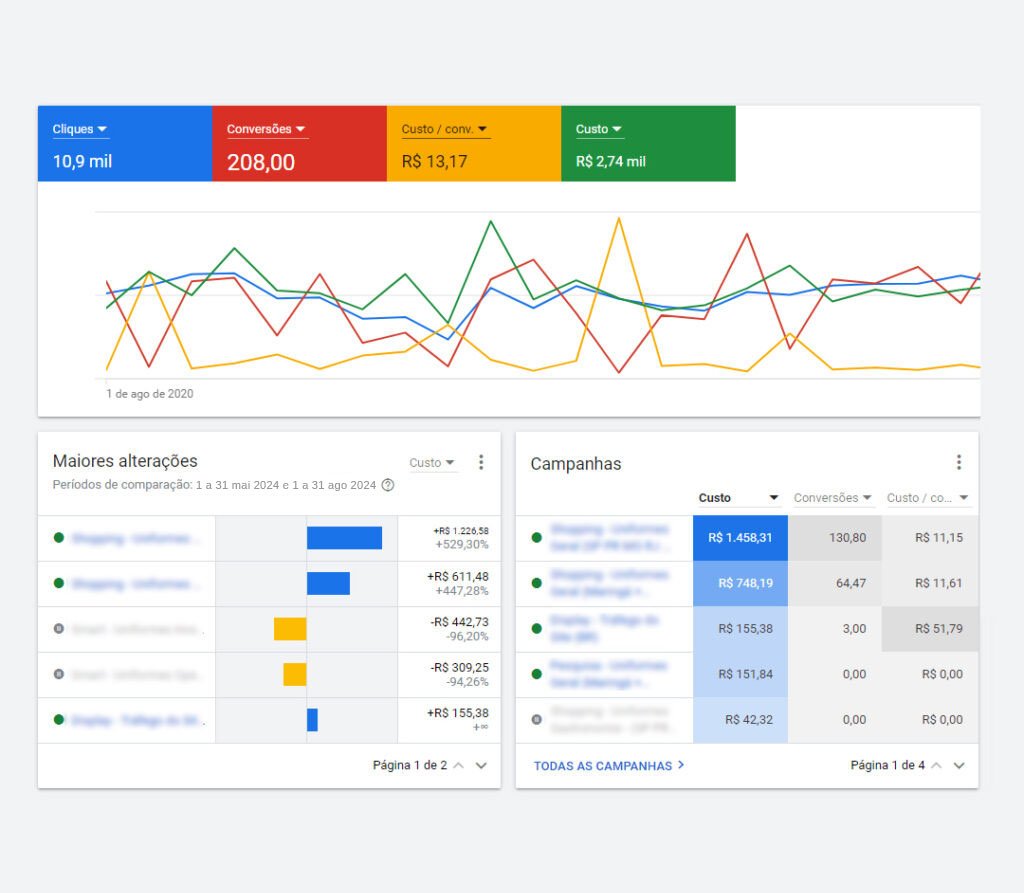Viewport: 1024px width, 893px height.
Task: Click the 64,47 conversions cell
Action: pyautogui.click(x=835, y=583)
